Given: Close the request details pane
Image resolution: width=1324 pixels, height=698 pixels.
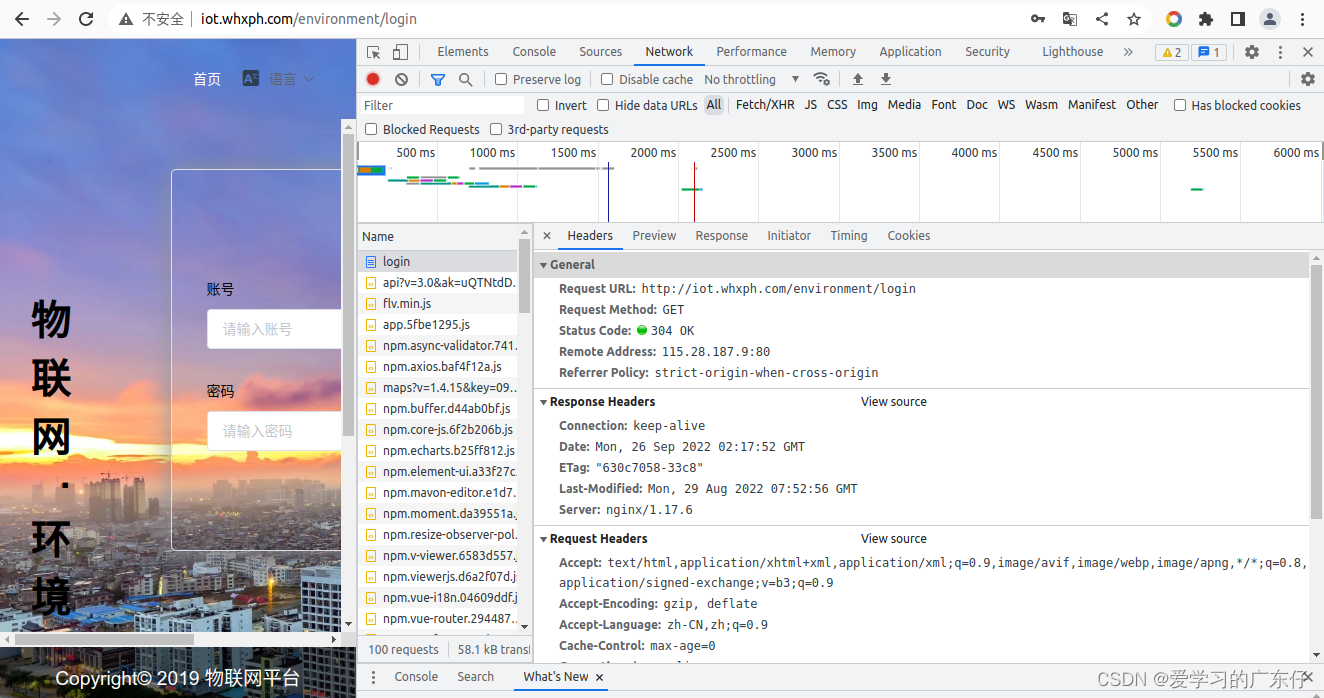Looking at the screenshot, I should pos(547,236).
